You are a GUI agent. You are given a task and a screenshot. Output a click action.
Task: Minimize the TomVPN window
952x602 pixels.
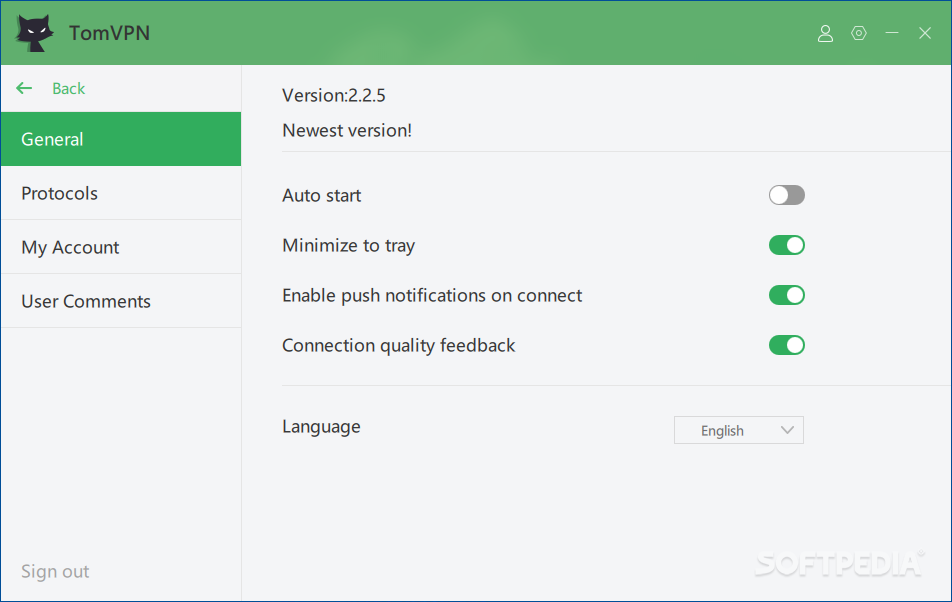(892, 33)
